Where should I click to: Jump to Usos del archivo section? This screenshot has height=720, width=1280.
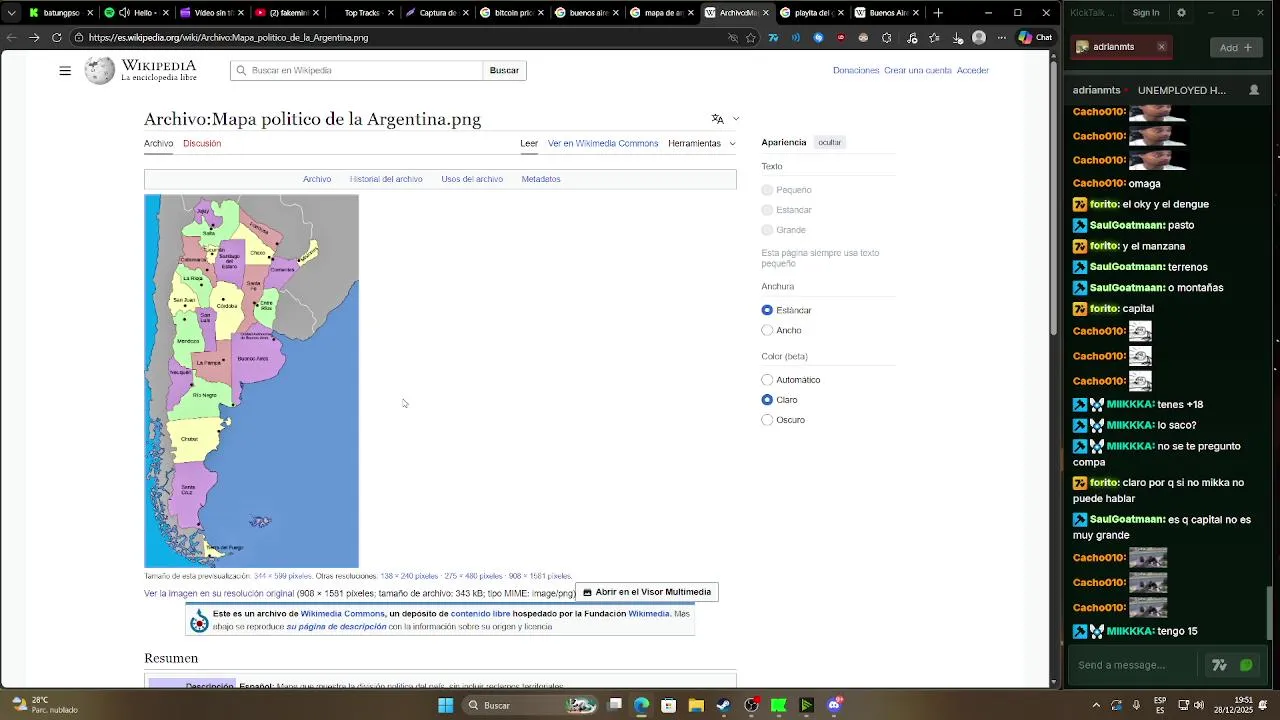click(x=472, y=179)
